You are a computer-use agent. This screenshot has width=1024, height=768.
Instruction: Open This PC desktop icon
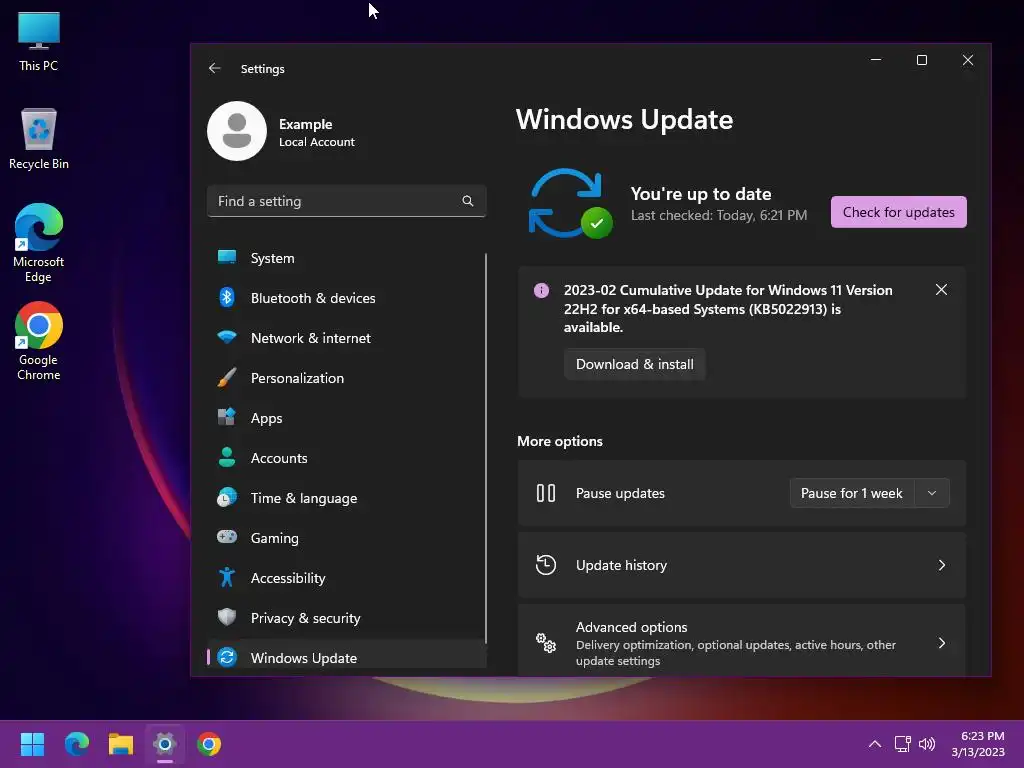(39, 40)
